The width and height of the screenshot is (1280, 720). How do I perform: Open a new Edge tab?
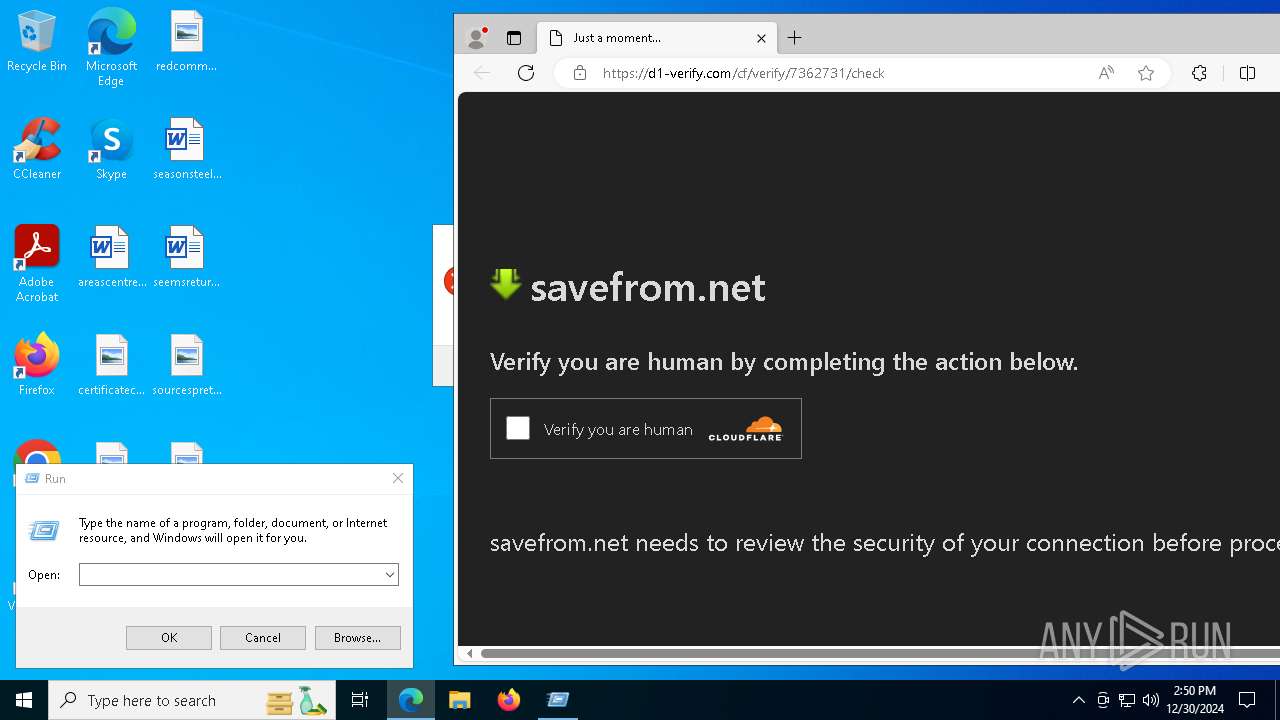[x=795, y=38]
